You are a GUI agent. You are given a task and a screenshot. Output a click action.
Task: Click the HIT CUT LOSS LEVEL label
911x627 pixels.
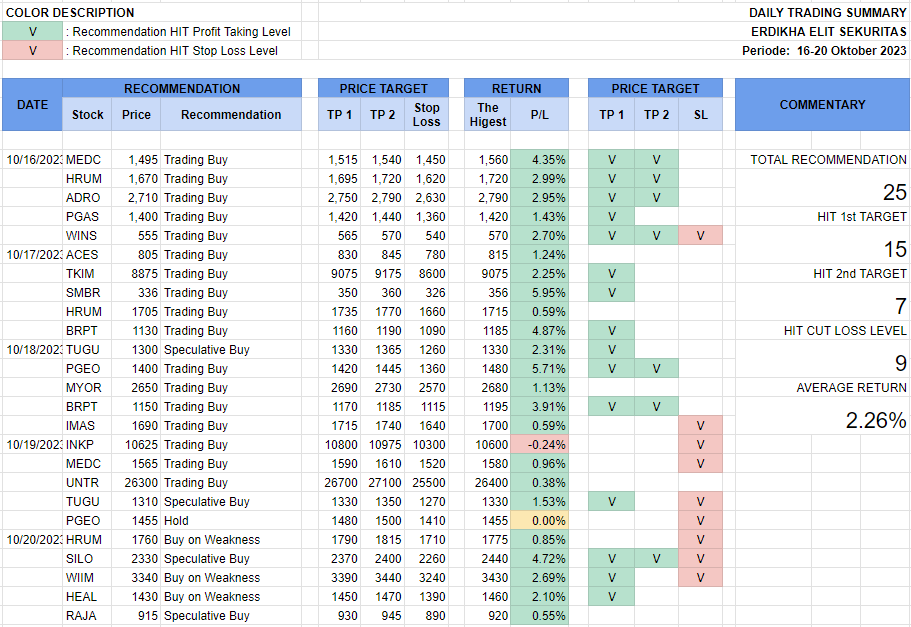[x=845, y=331]
